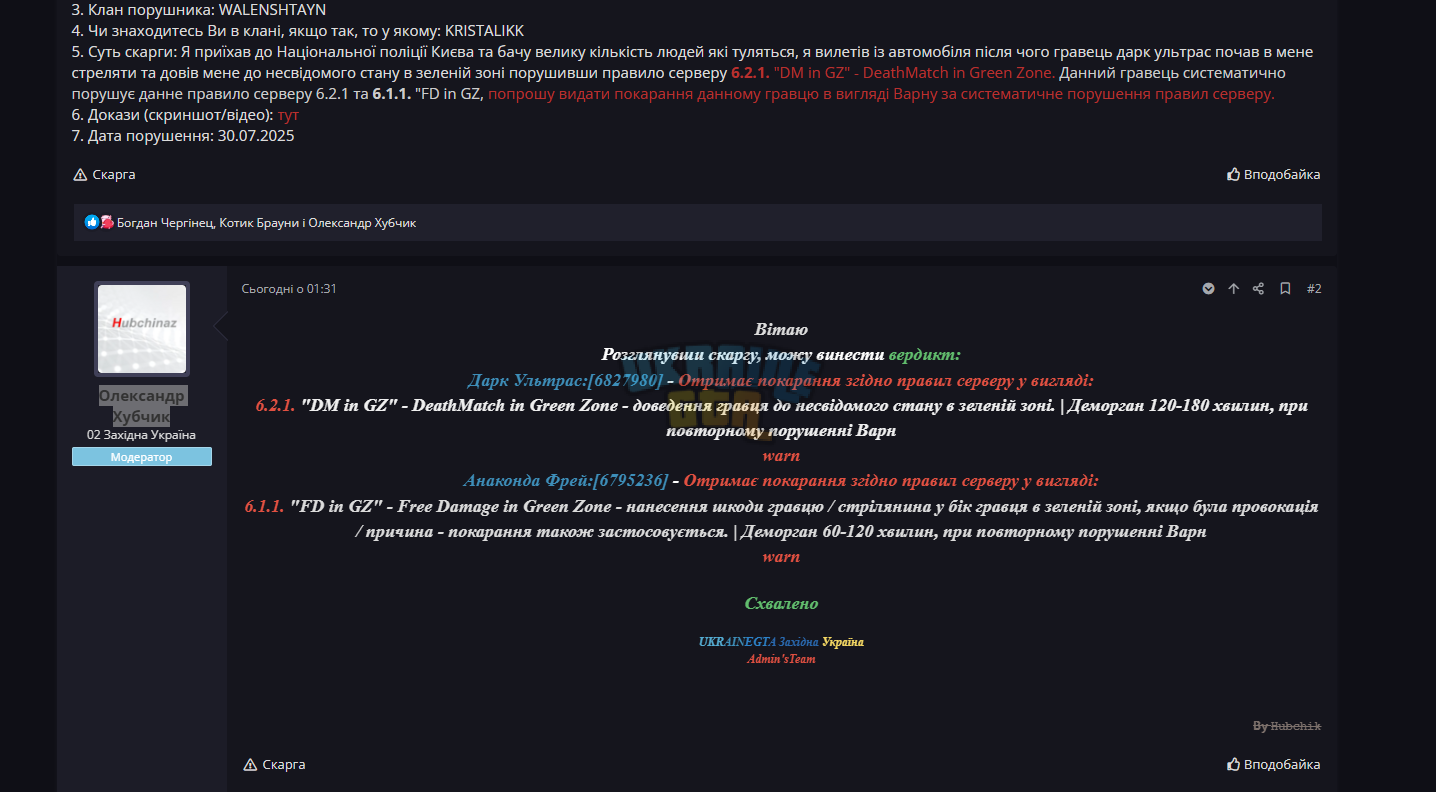Click 'Дата порушення: 30.07.2025' line
The width and height of the screenshot is (1436, 792).
pos(183,136)
